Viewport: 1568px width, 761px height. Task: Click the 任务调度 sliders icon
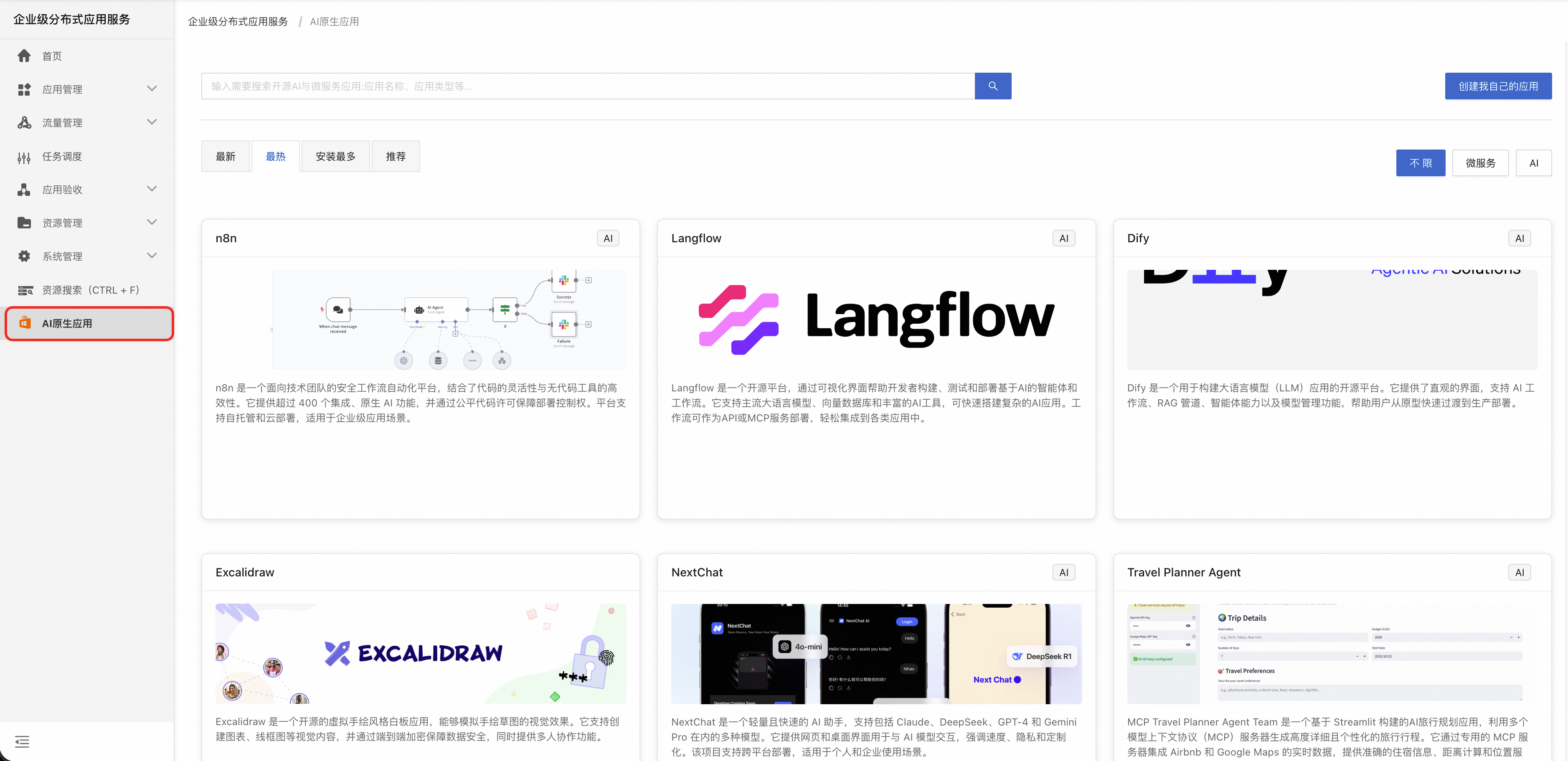point(24,157)
